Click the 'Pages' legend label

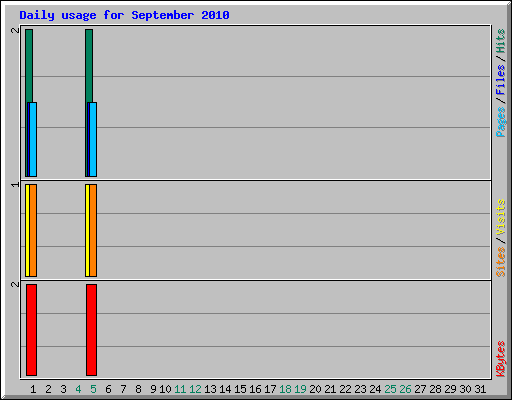coord(501,122)
